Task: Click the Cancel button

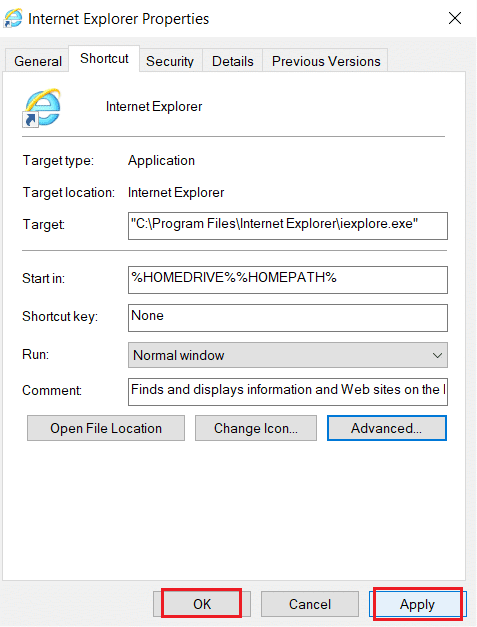Action: (x=310, y=604)
